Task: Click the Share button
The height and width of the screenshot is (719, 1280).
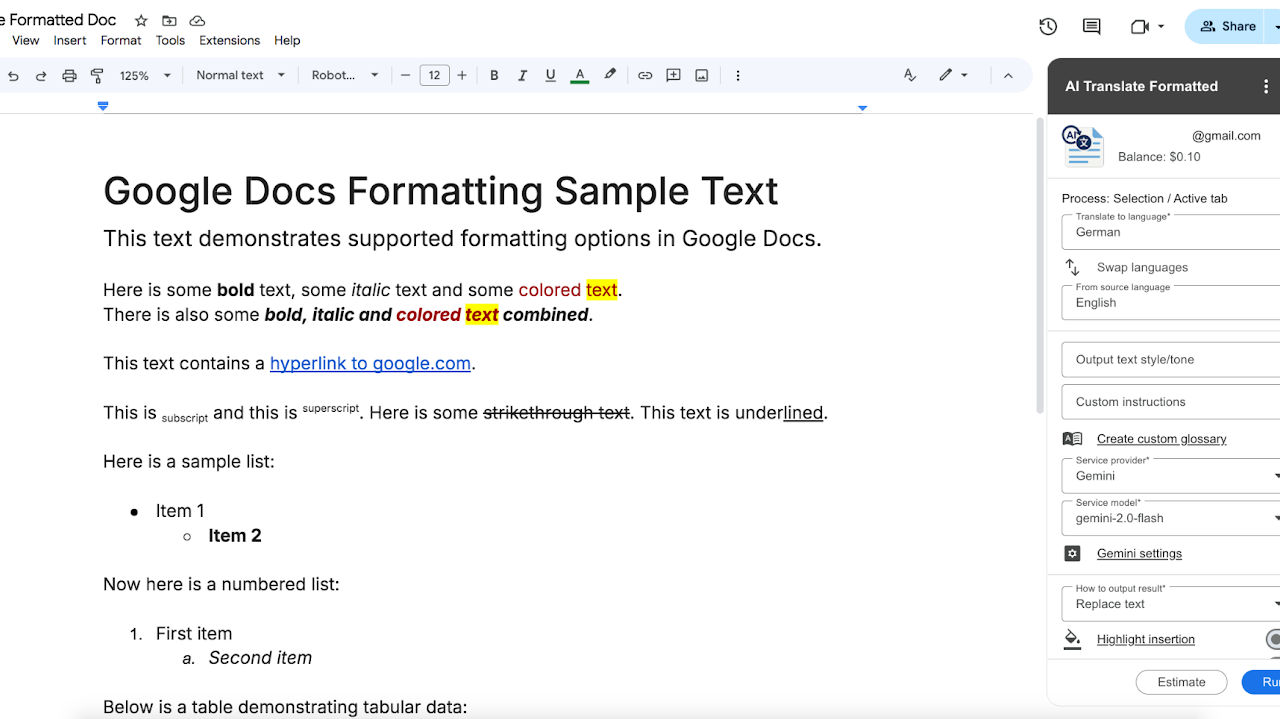Action: tap(1228, 27)
